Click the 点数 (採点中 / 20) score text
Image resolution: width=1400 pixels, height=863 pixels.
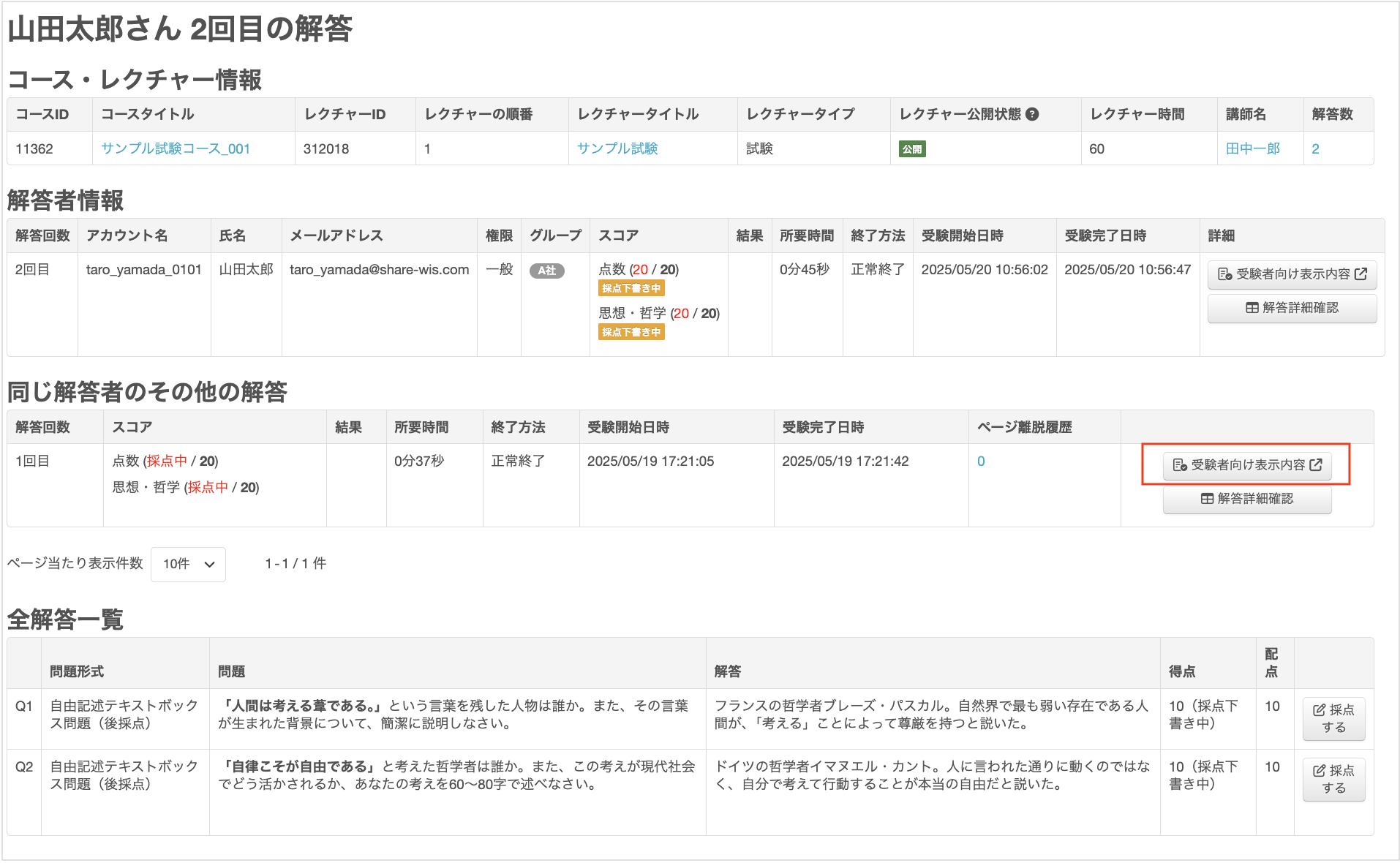[165, 461]
